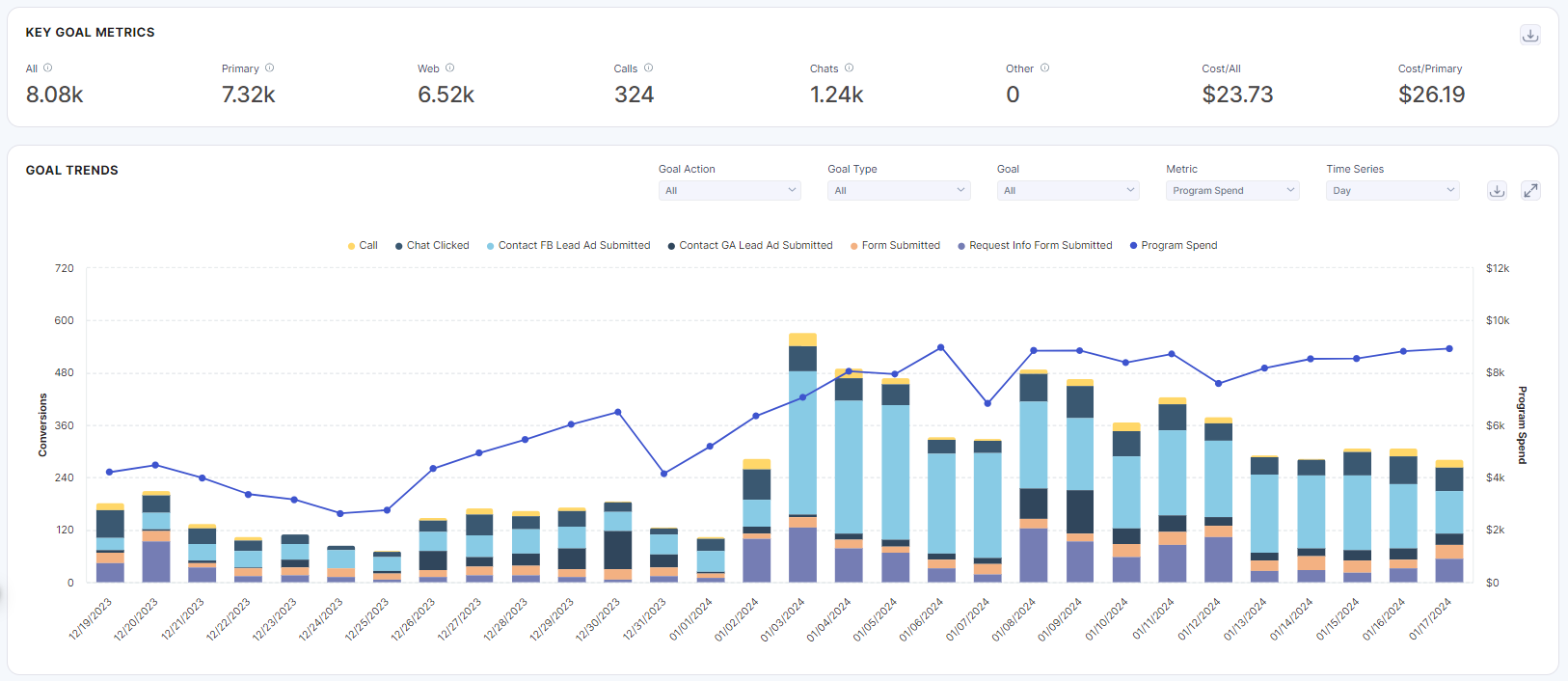
Task: Click info icon next to All metric
Action: [48, 68]
